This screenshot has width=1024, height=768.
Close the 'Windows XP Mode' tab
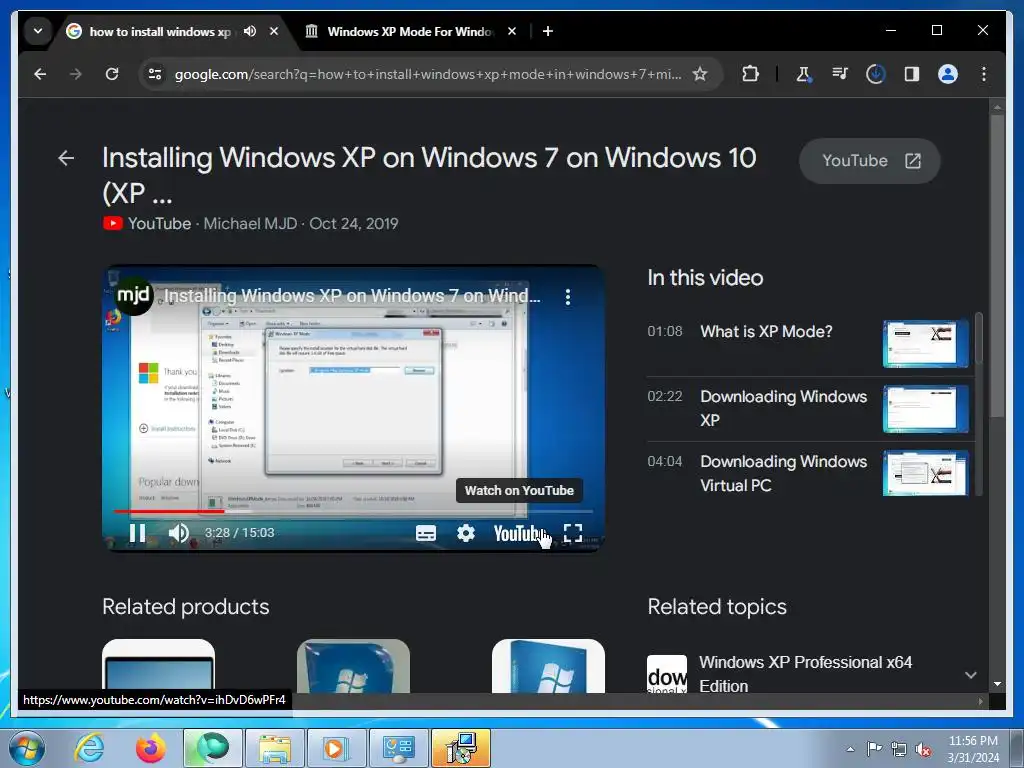coord(512,31)
